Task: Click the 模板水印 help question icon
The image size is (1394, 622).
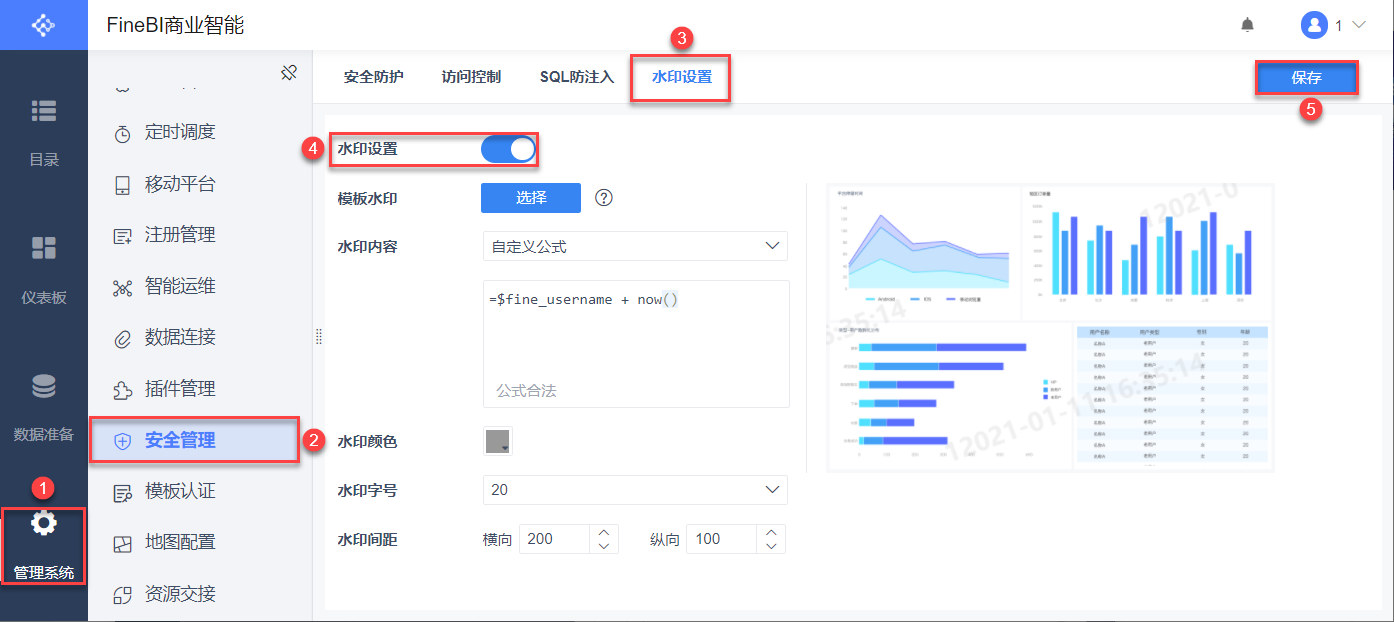Action: click(x=603, y=198)
